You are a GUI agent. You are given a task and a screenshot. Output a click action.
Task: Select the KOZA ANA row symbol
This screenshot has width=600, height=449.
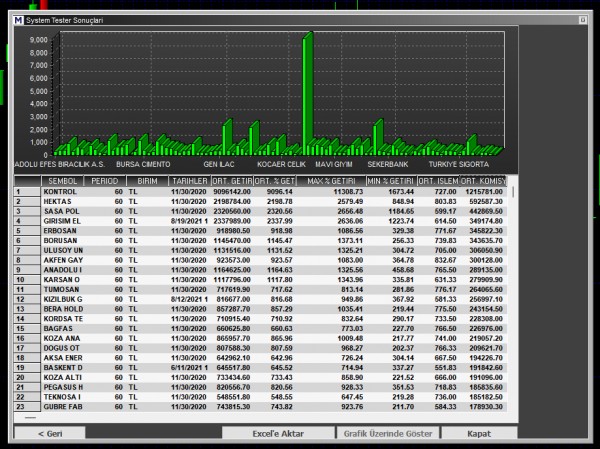62,338
